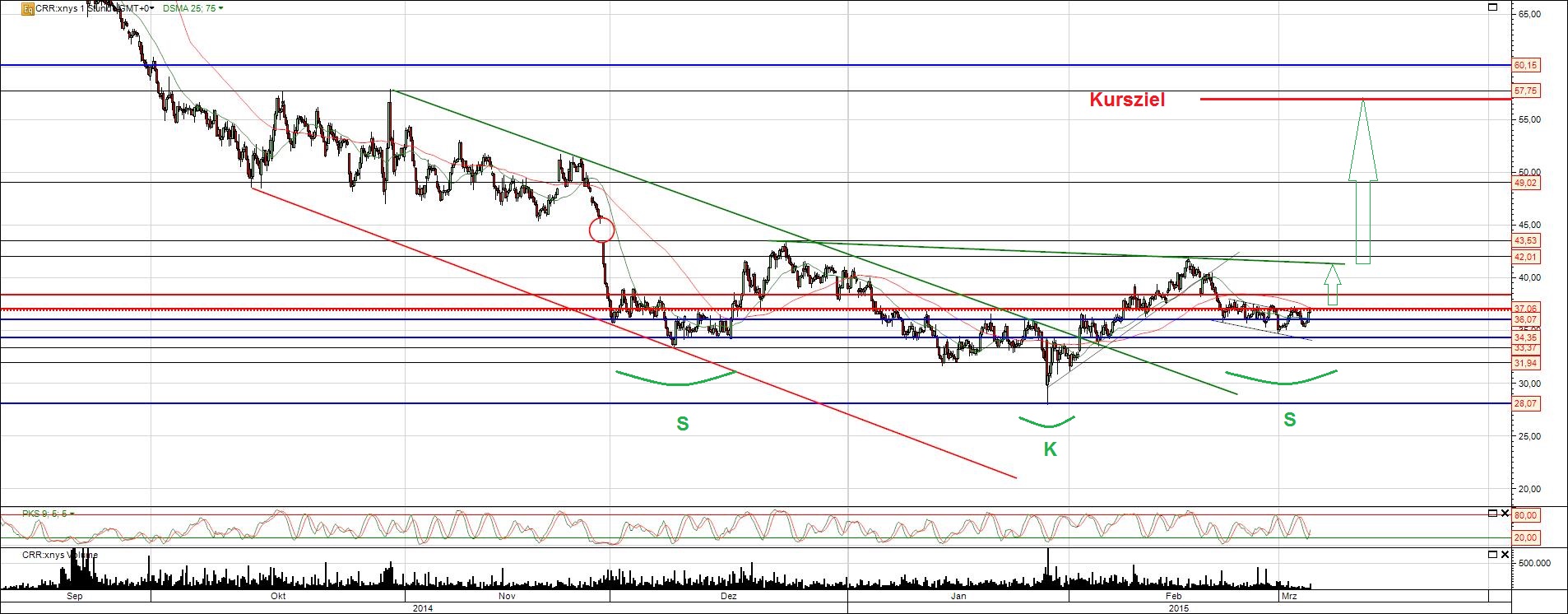1568x614 pixels.
Task: Close the PKS oscillator panel
Action: (1505, 514)
